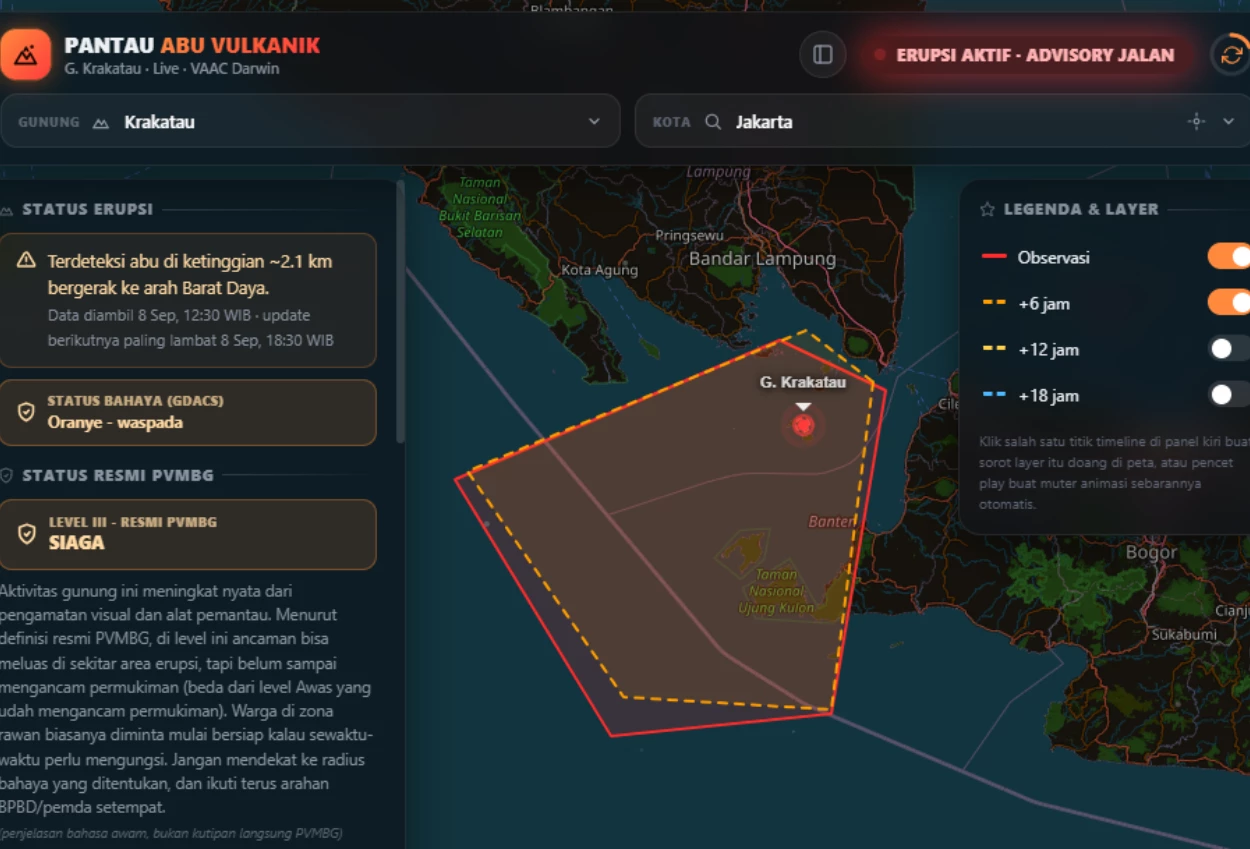
Task: Click the Pringsewu map label
Action: (x=689, y=236)
